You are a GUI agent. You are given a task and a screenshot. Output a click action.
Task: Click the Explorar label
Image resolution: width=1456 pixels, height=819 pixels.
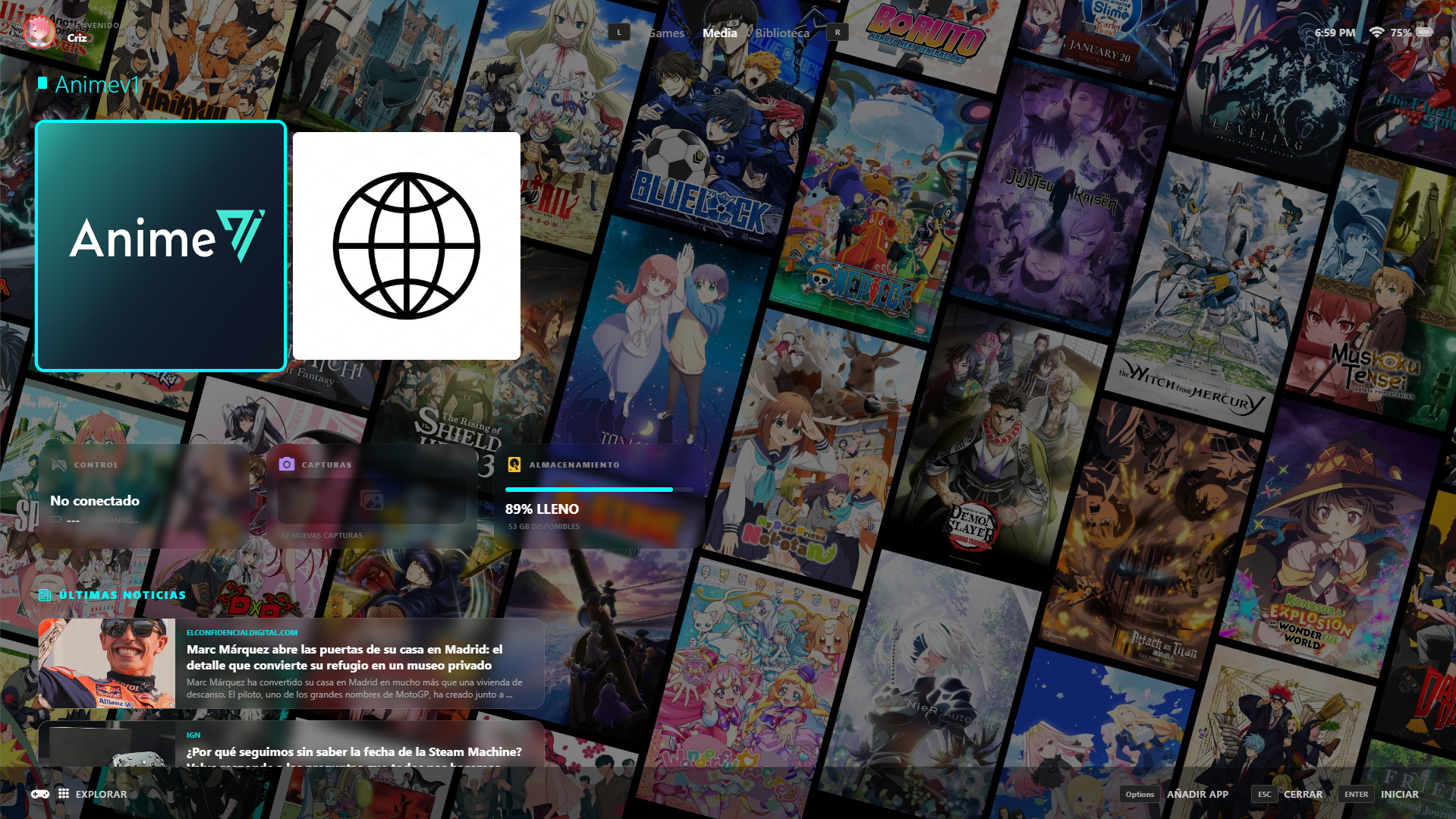[101, 794]
